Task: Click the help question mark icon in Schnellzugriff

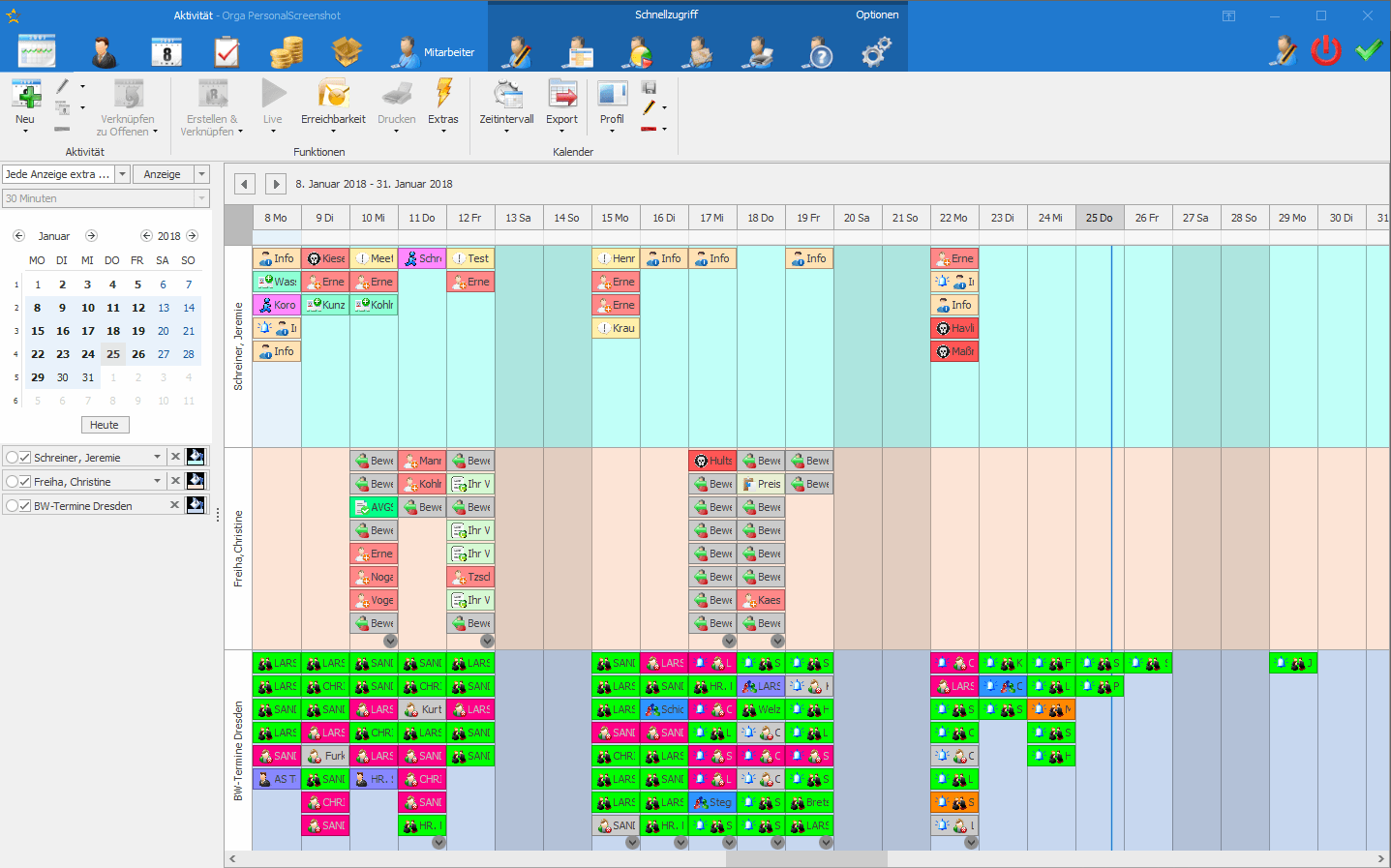Action: coord(818,52)
